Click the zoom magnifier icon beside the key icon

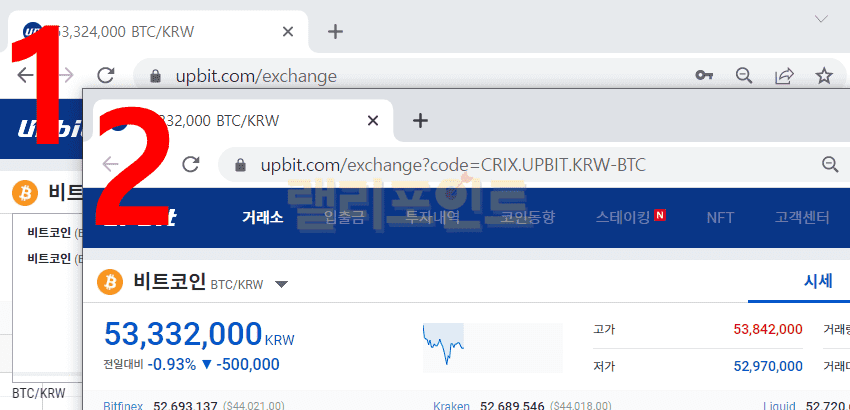(x=744, y=75)
